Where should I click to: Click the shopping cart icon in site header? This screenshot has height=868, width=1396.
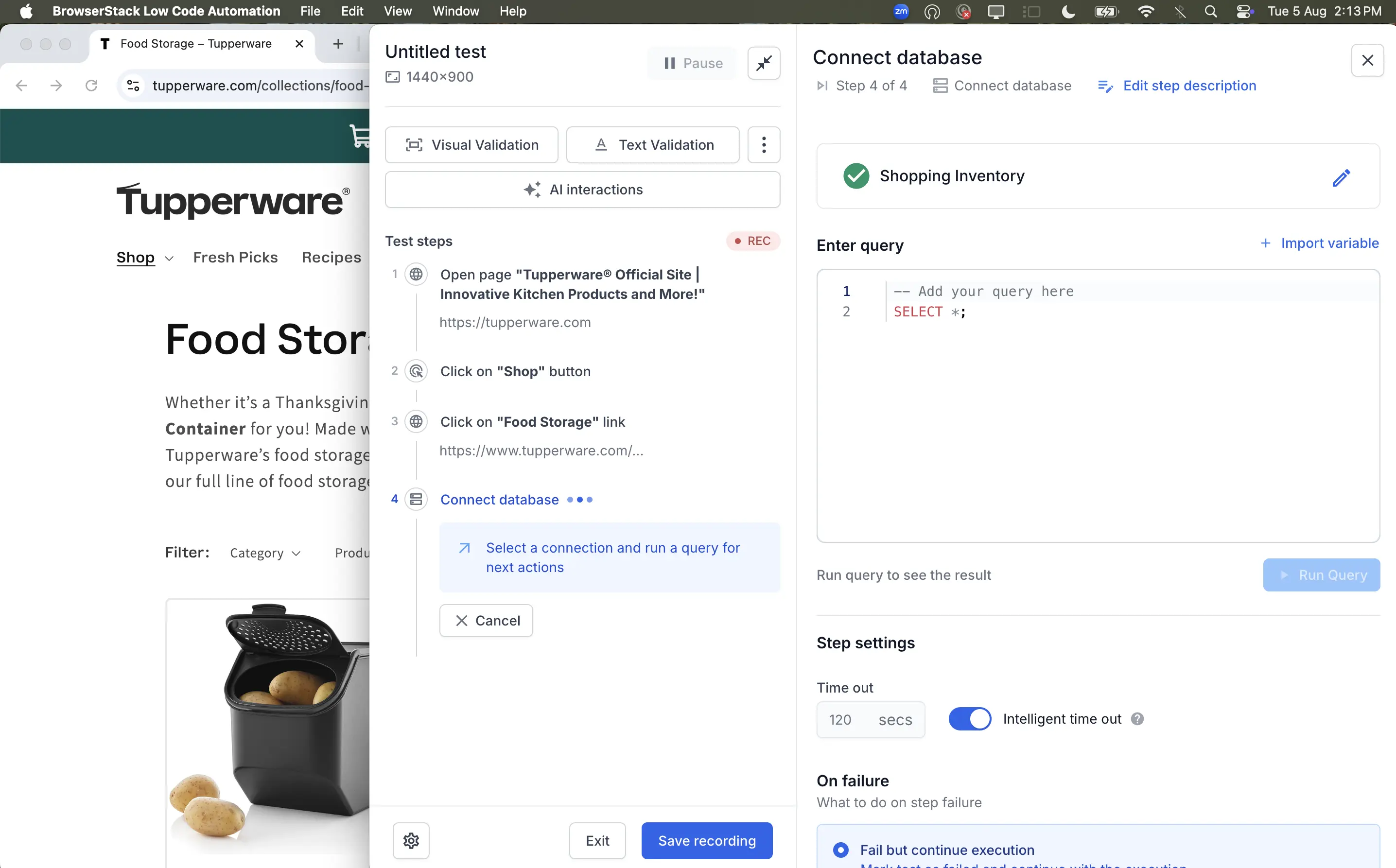click(360, 136)
